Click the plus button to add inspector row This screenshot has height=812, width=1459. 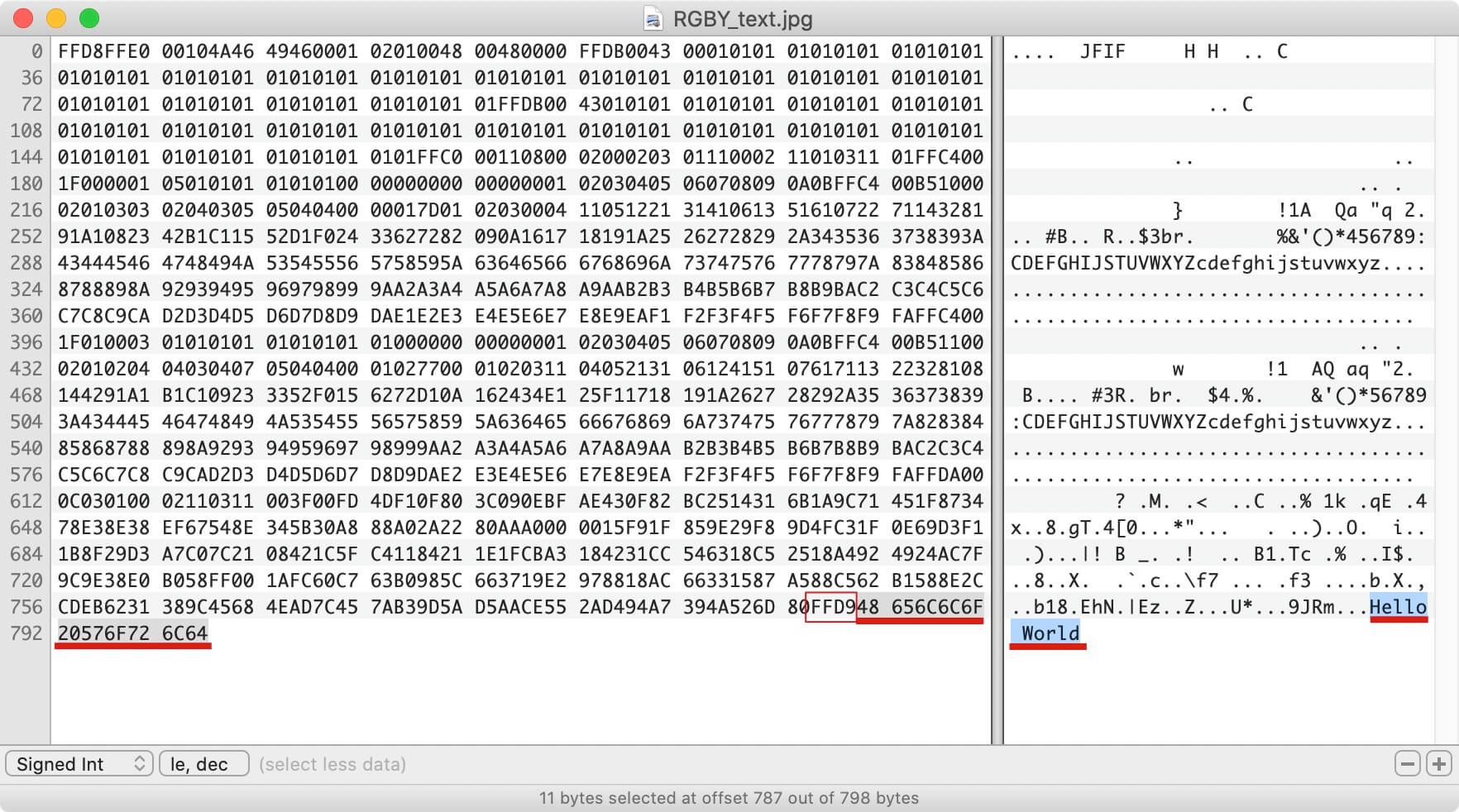tap(1439, 763)
